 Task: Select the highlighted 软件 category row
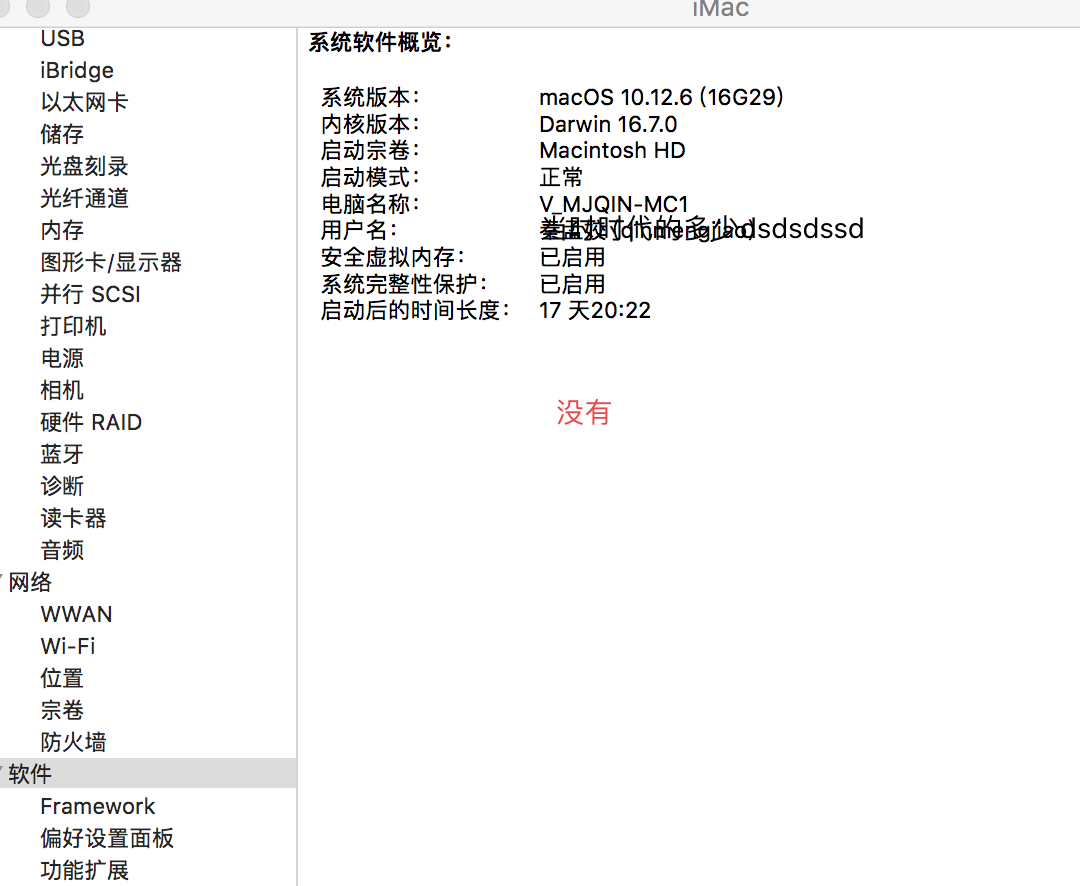click(148, 774)
